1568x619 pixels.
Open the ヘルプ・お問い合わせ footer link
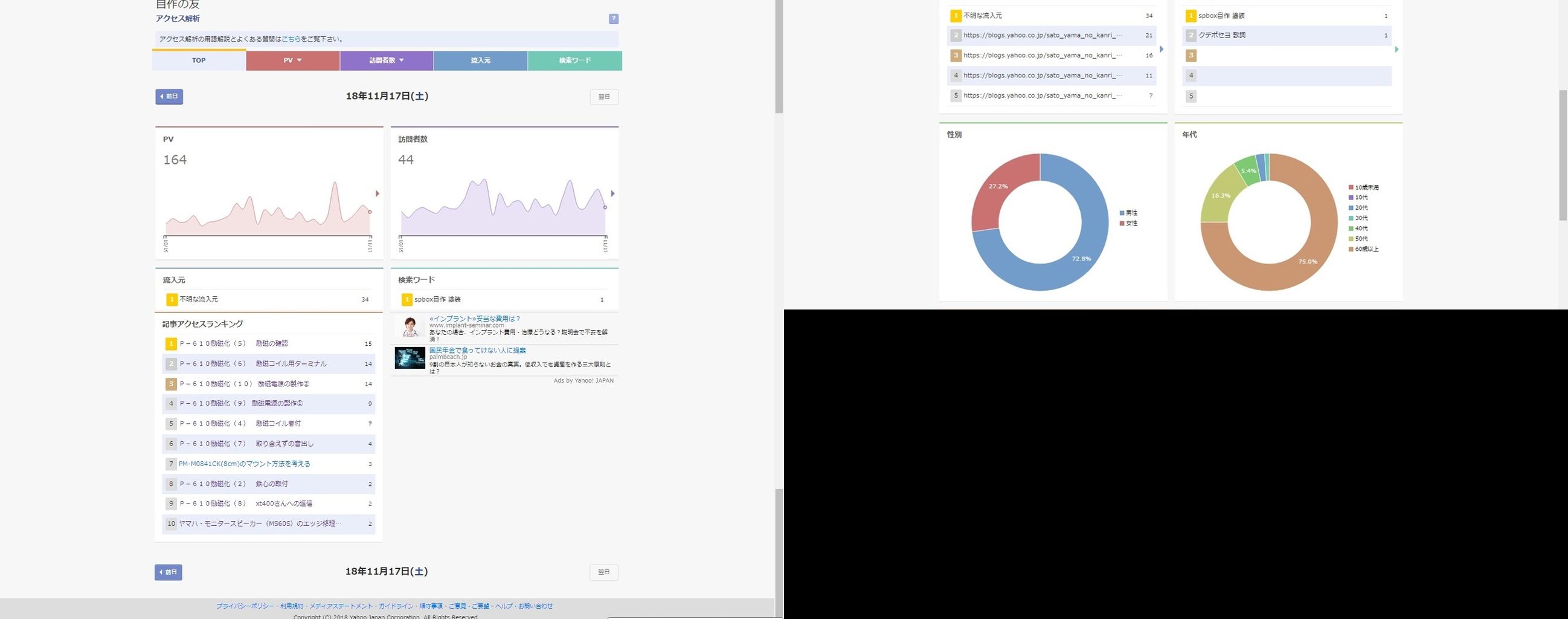tap(524, 606)
